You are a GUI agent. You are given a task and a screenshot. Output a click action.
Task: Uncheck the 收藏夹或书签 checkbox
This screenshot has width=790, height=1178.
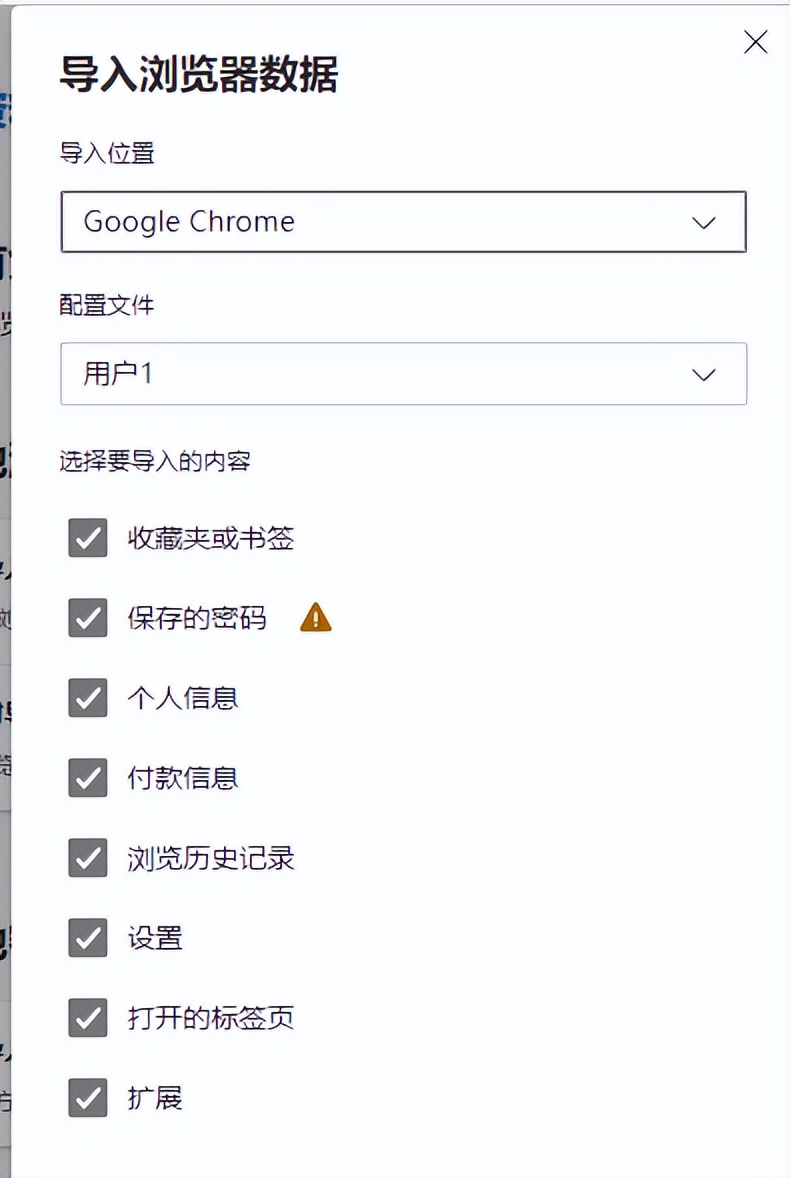tap(87, 538)
